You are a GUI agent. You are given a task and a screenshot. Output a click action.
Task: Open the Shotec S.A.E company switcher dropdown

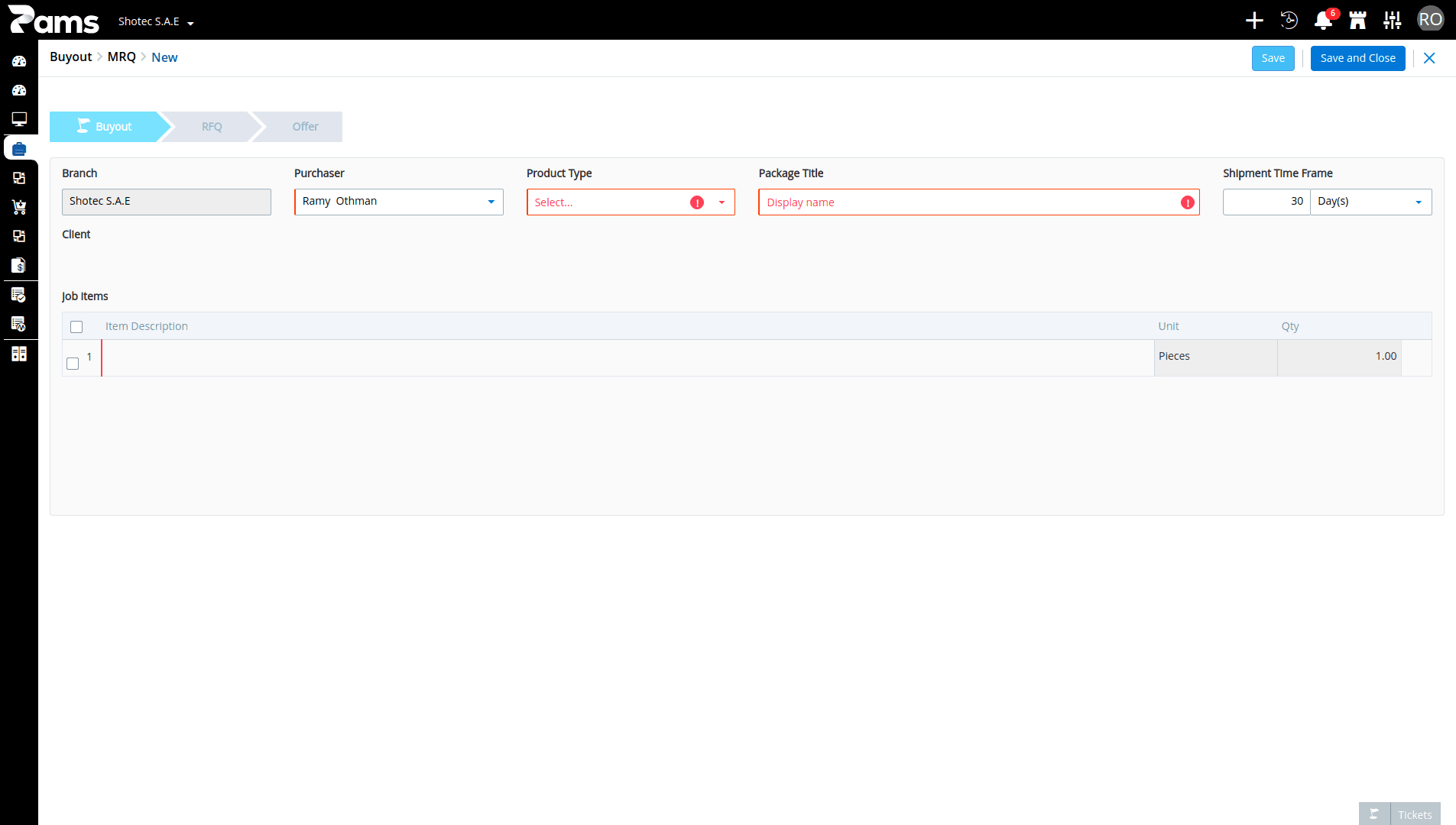coord(156,21)
